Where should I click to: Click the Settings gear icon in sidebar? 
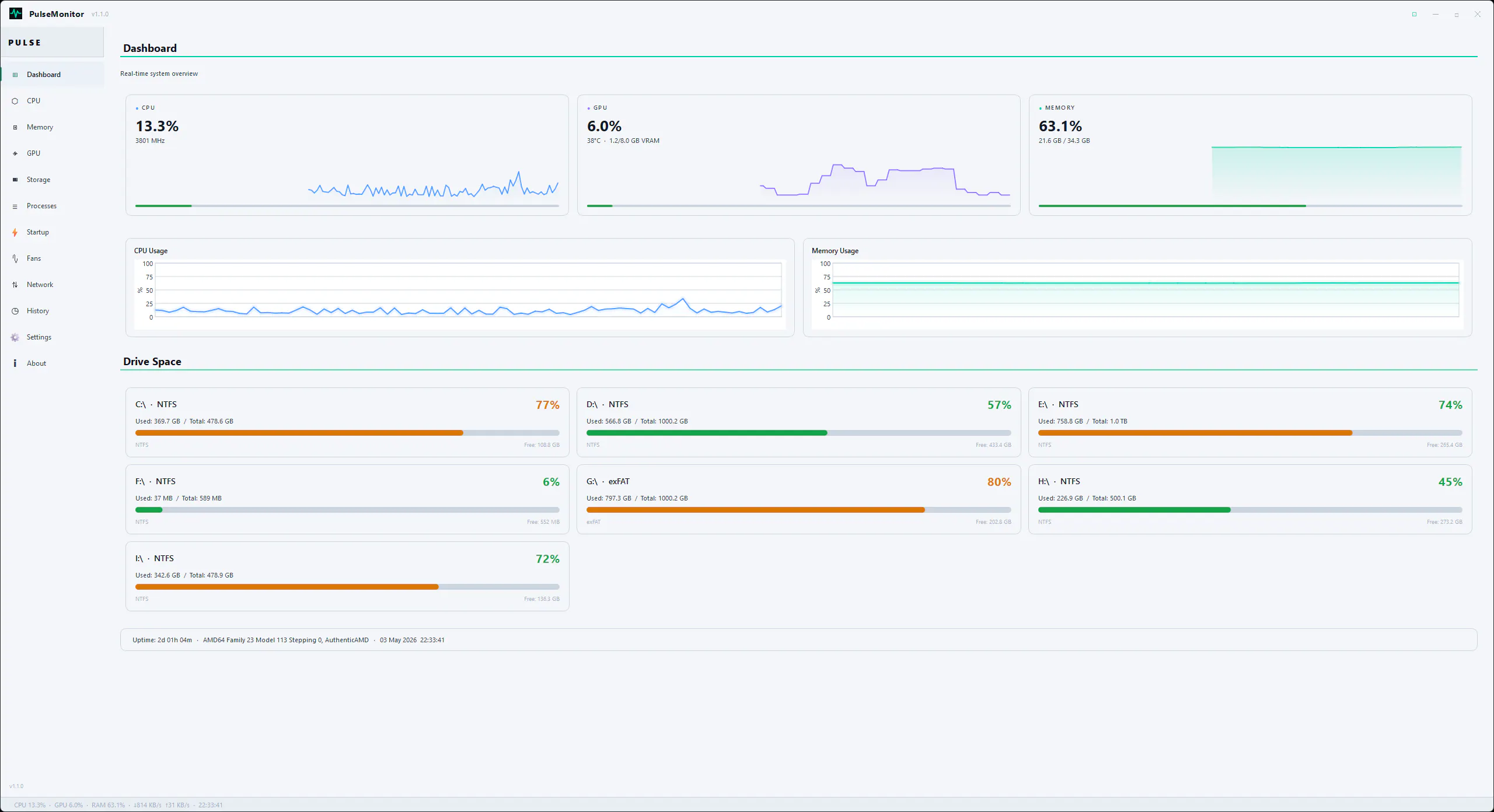15,337
